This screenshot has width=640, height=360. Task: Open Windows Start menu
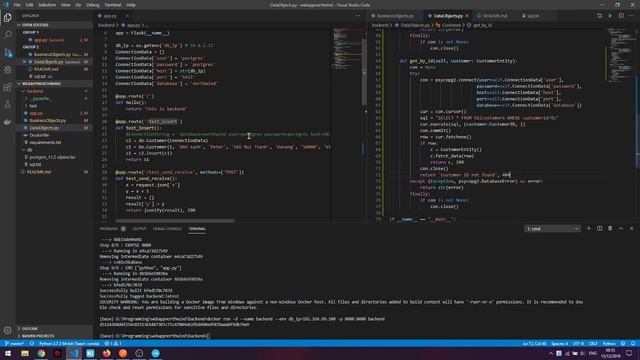coord(8,353)
